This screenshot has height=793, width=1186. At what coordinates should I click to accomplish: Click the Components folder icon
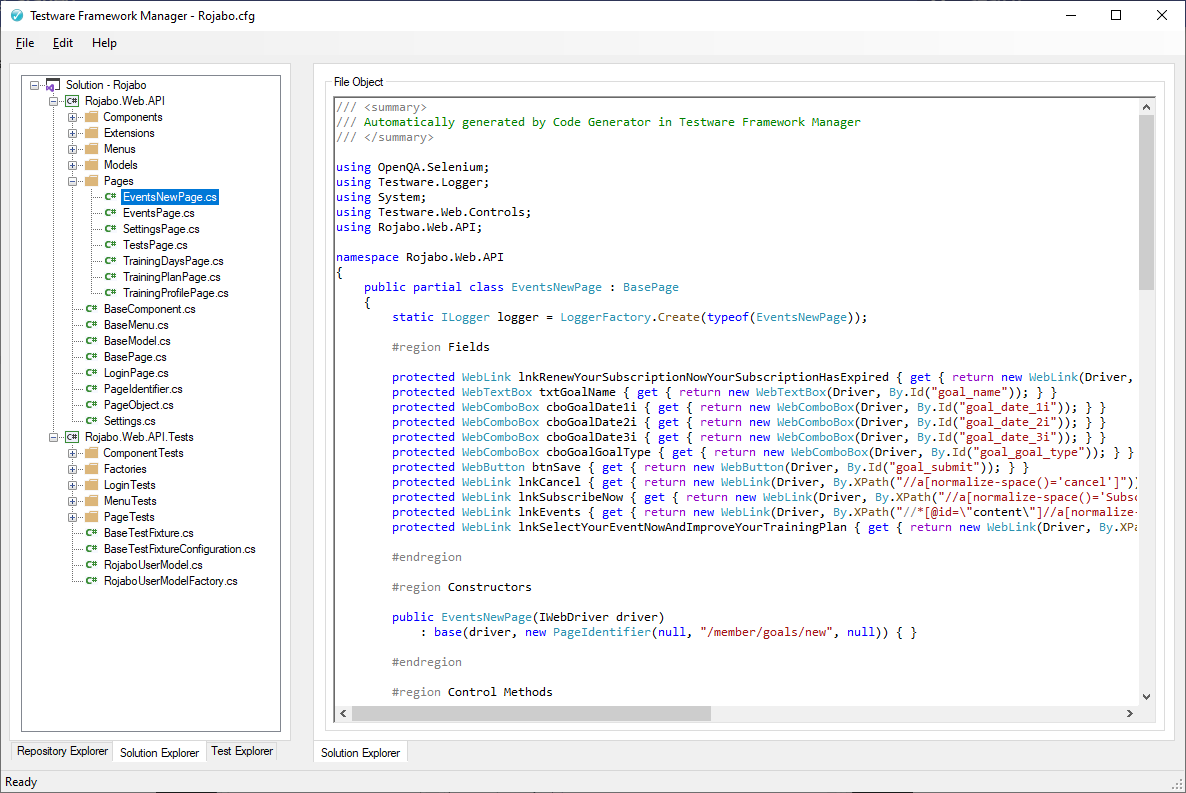click(92, 117)
